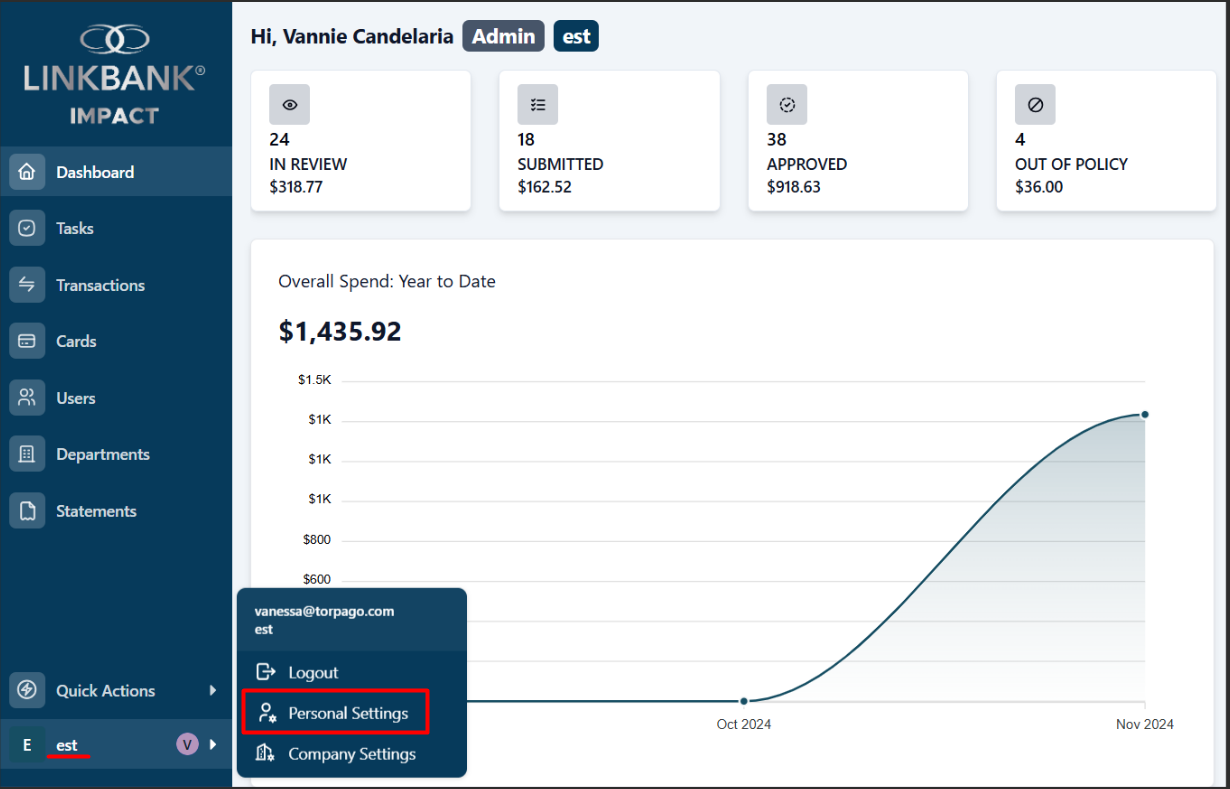Open the Approved $918.63 summary card

[x=857, y=141]
